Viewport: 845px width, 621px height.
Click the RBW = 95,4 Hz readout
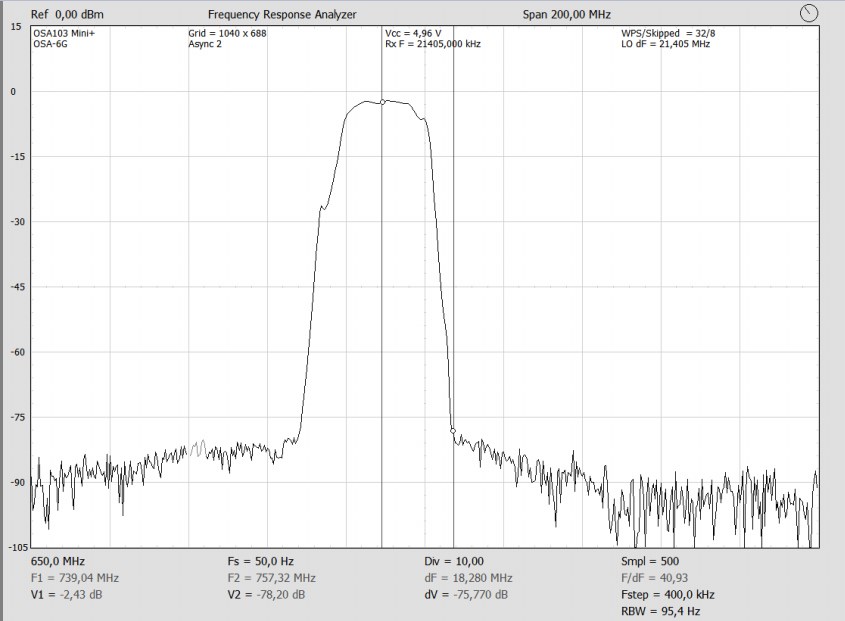pos(660,611)
